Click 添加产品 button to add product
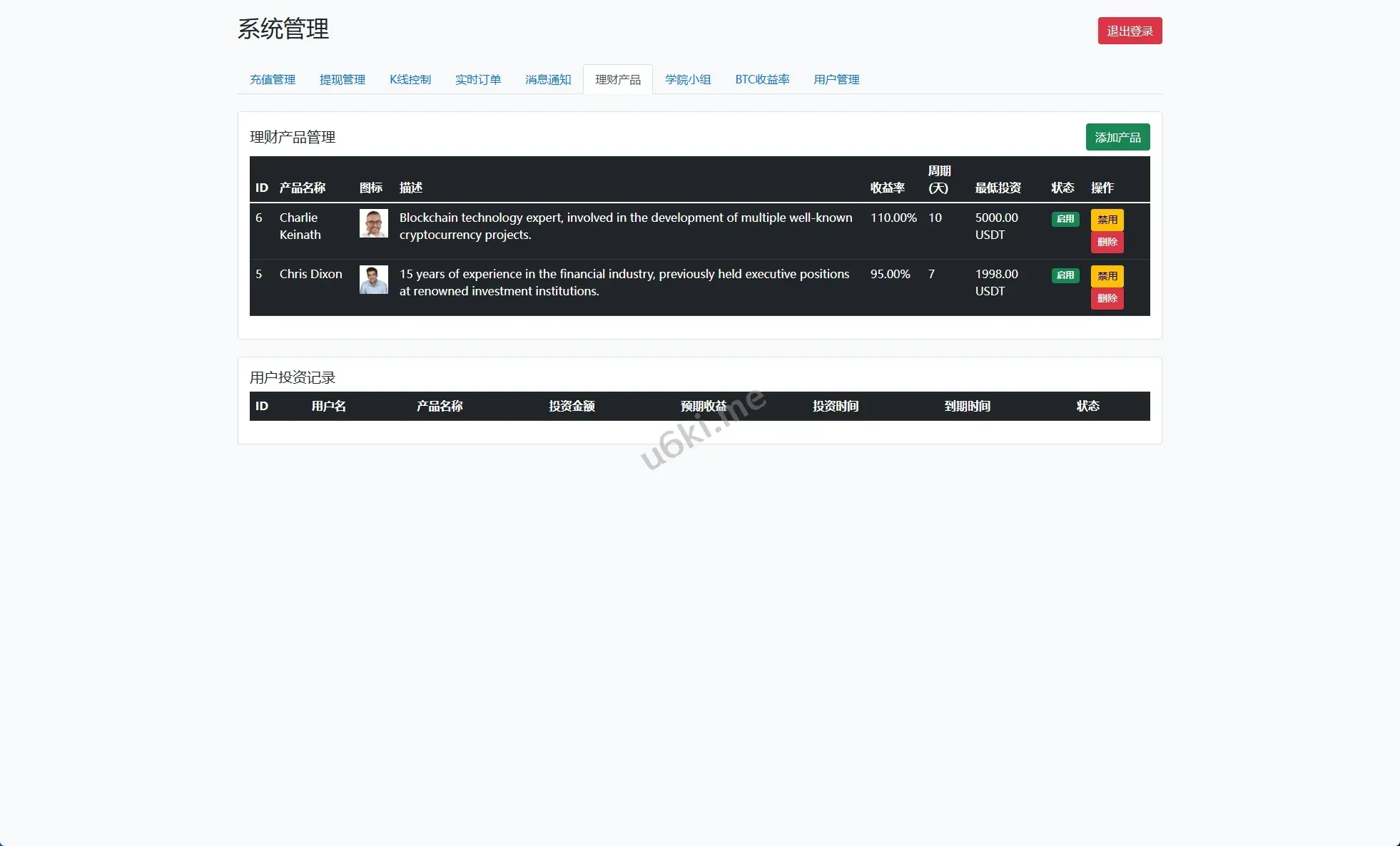Screen dimensions: 1400x846 [x=1117, y=137]
